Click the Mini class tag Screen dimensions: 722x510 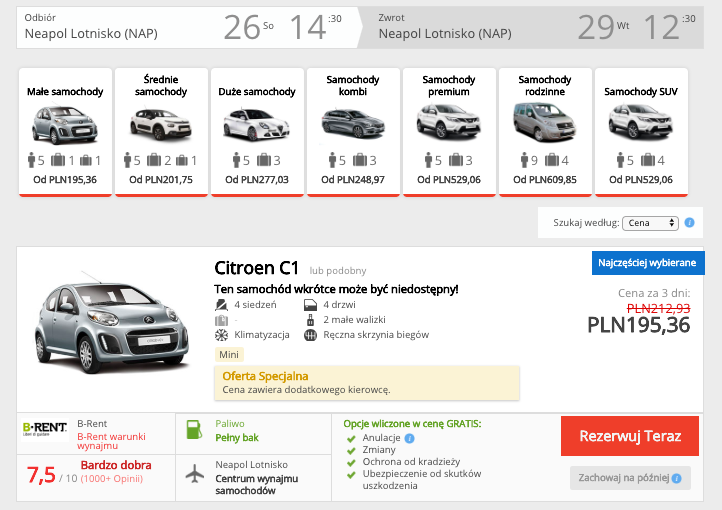point(229,354)
